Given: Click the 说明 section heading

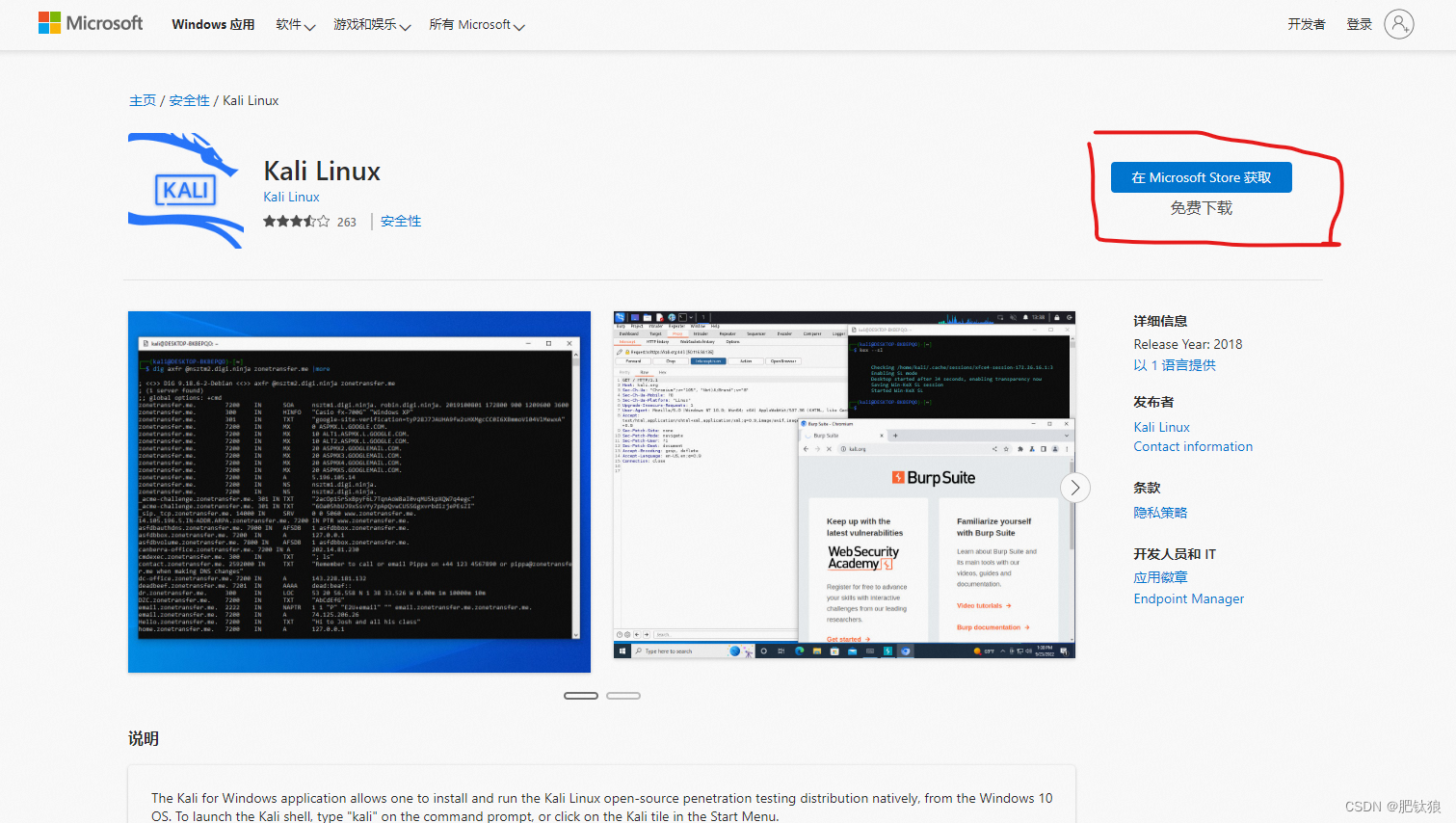Looking at the screenshot, I should click(144, 738).
